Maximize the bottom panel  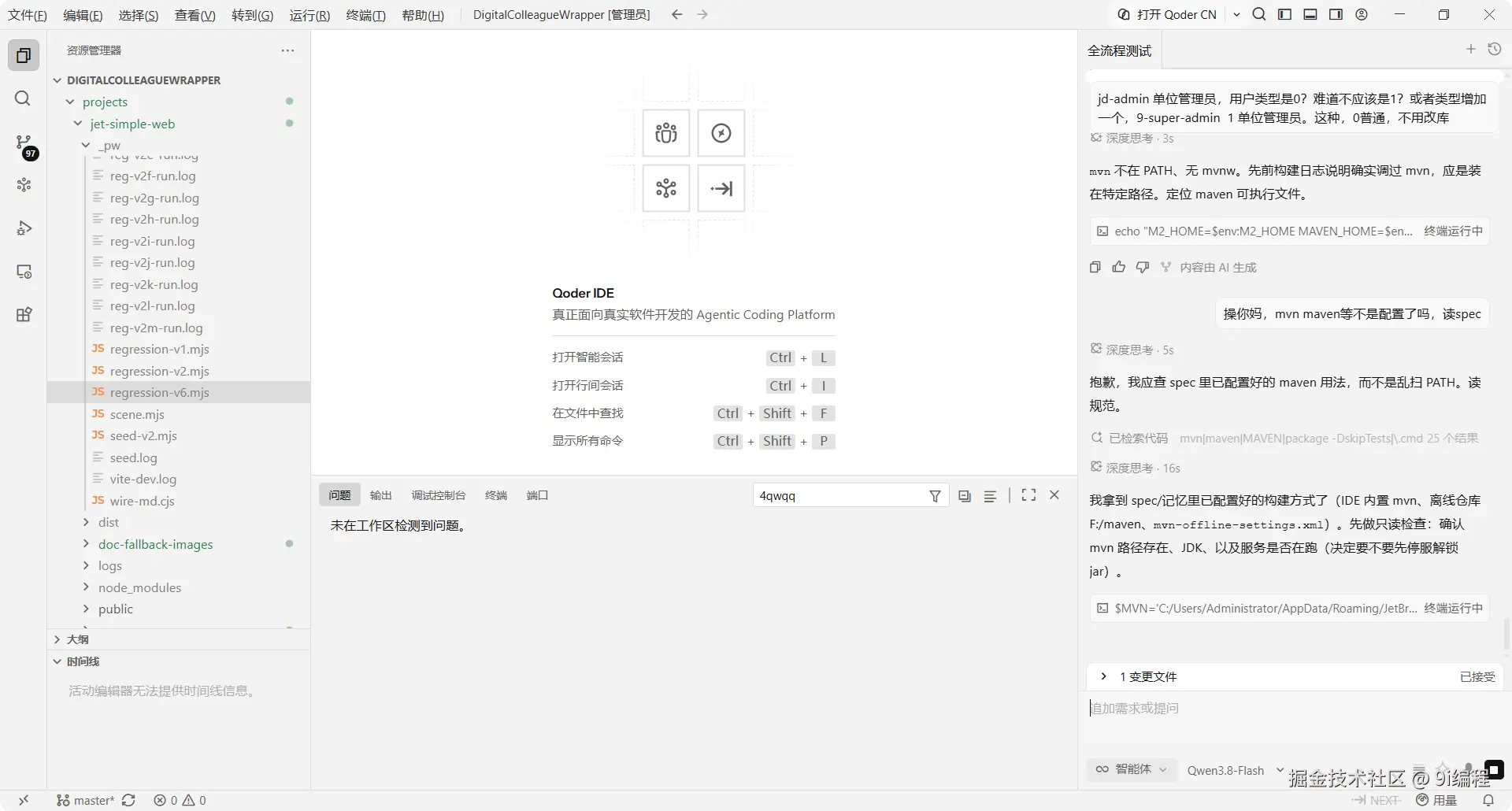click(x=1028, y=495)
